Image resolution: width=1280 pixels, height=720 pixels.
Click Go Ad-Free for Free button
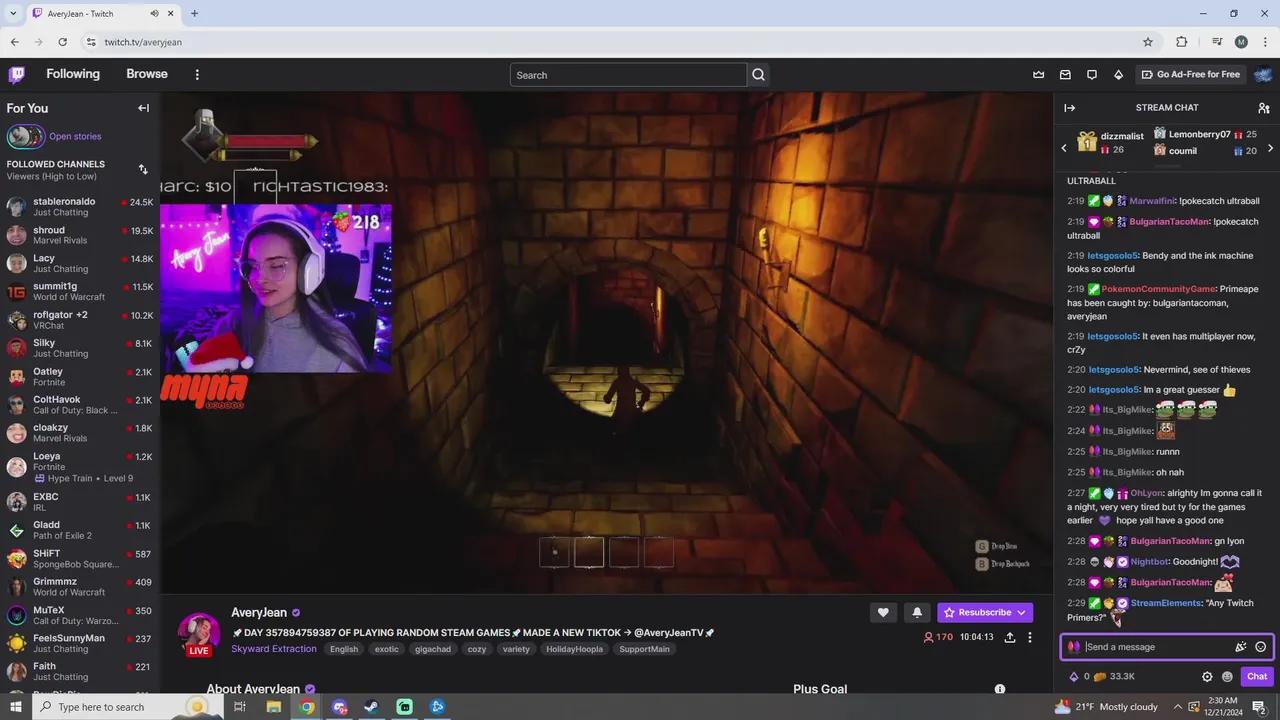click(1190, 74)
